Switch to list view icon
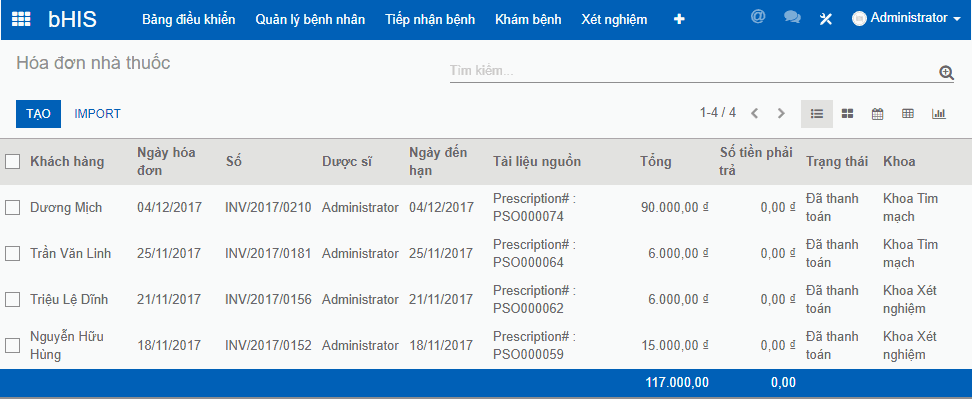The image size is (972, 399). click(817, 114)
